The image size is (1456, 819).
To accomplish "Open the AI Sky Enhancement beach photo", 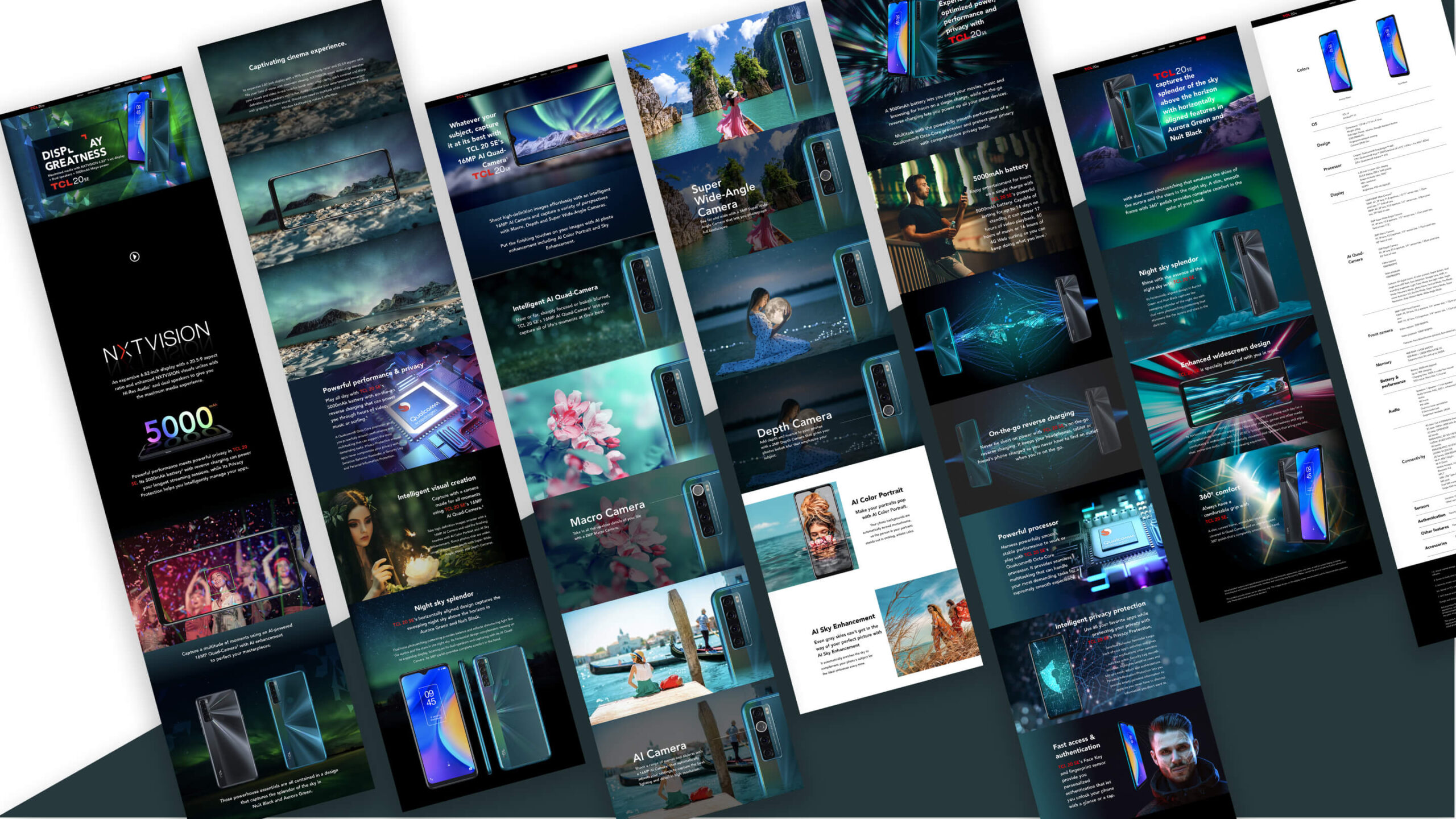I will pyautogui.click(x=928, y=624).
